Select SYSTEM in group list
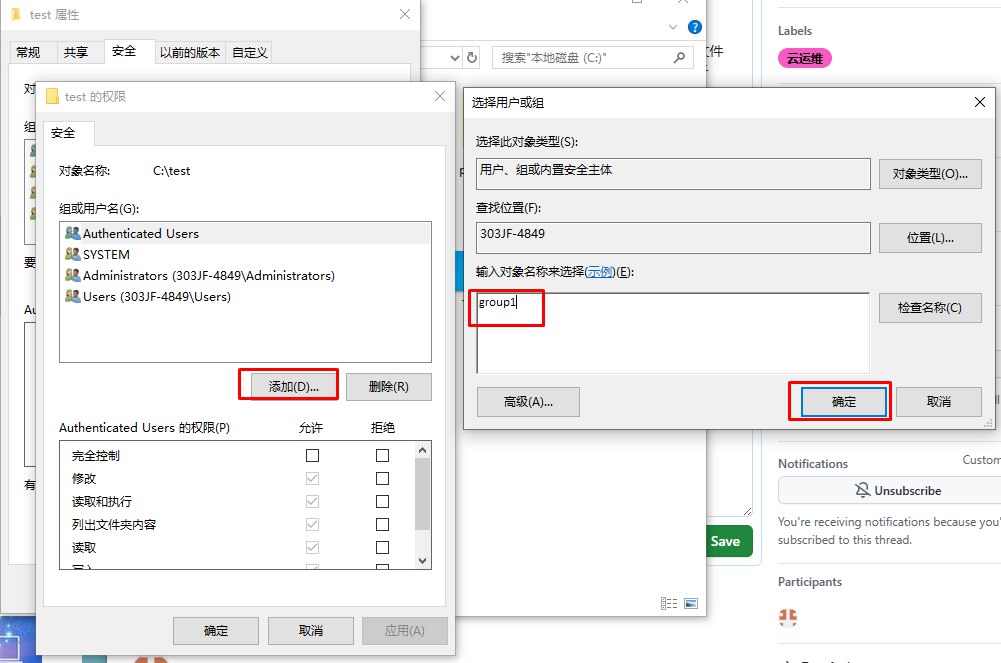 point(245,255)
